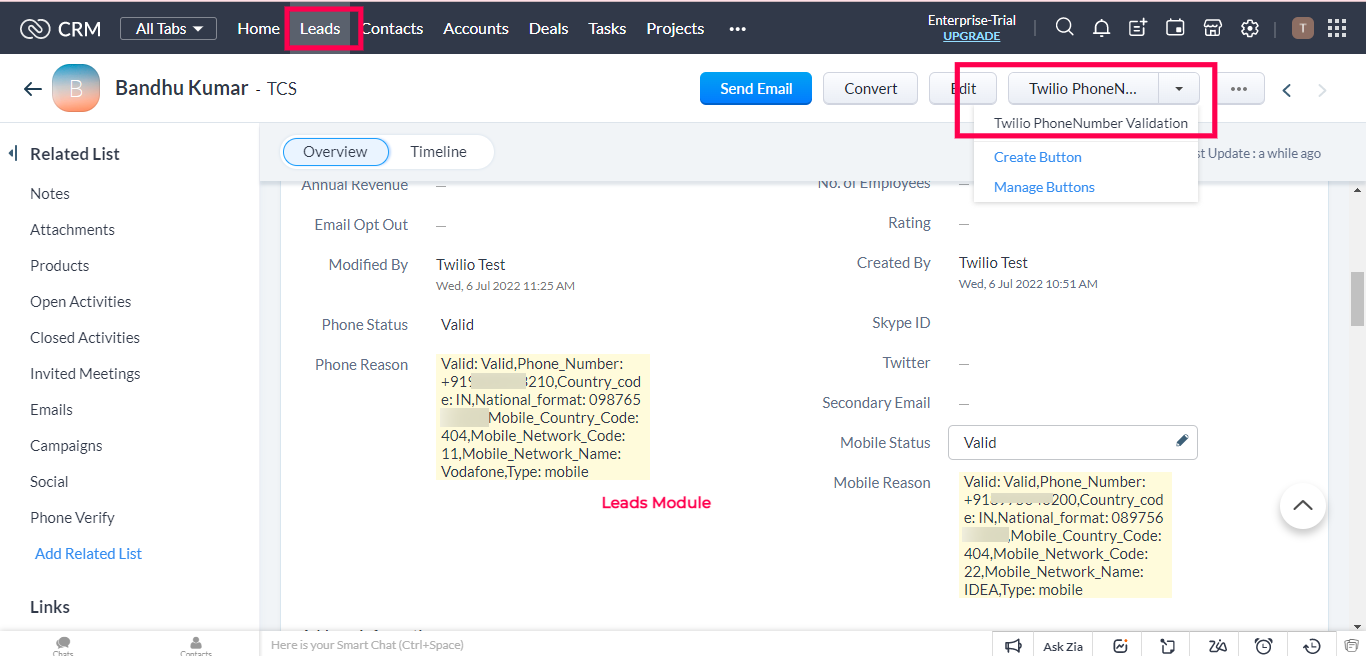Open the Contacts tab
Viewport: 1366px width, 656px height.
pos(392,28)
